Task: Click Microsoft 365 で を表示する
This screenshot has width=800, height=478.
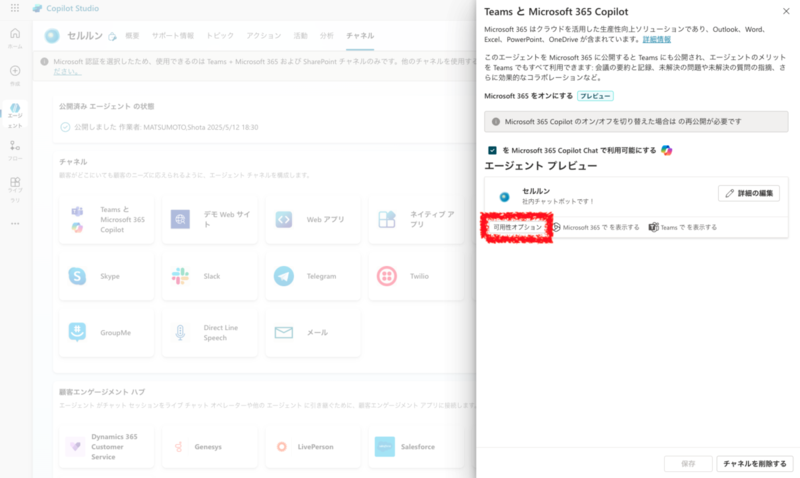Action: pyautogui.click(x=596, y=228)
